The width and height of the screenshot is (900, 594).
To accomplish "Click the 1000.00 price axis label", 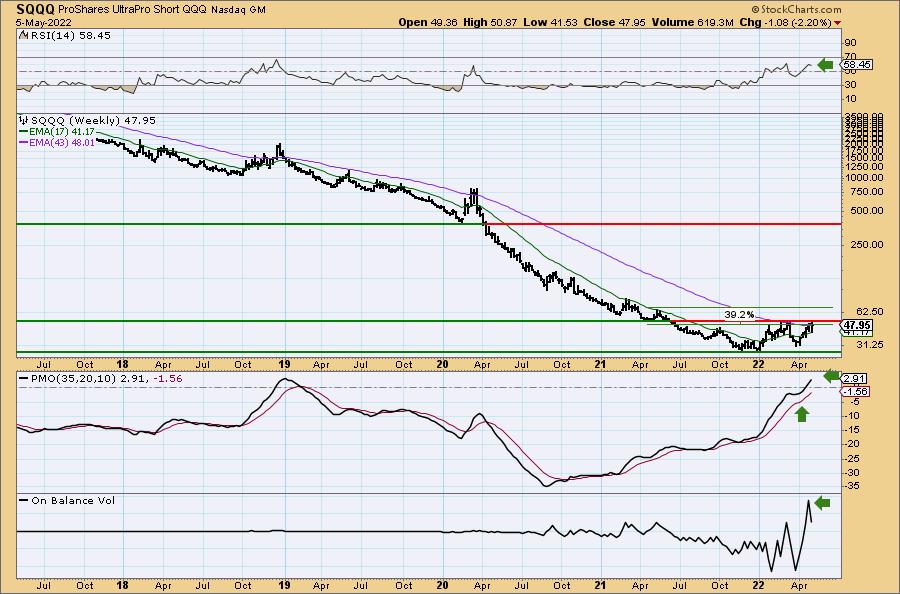I will tap(863, 178).
